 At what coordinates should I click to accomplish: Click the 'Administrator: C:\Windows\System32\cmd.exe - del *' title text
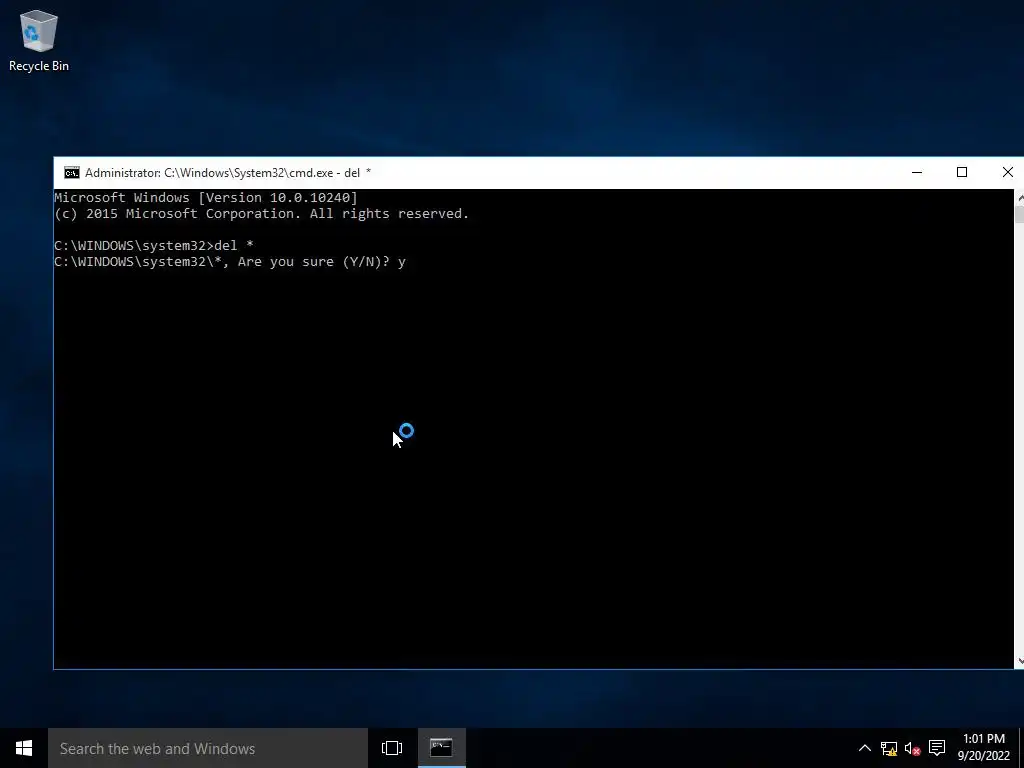pyautogui.click(x=228, y=172)
